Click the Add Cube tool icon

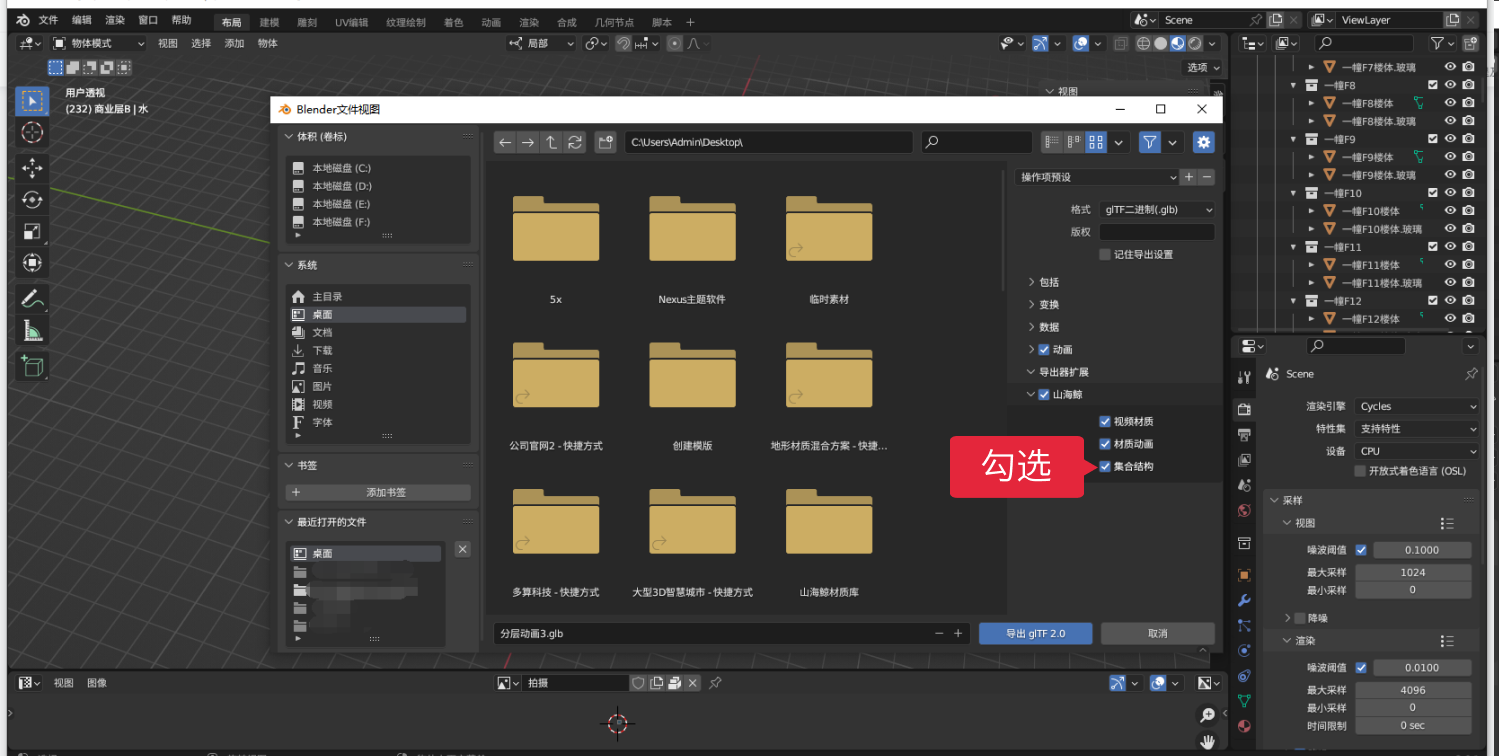(x=32, y=366)
